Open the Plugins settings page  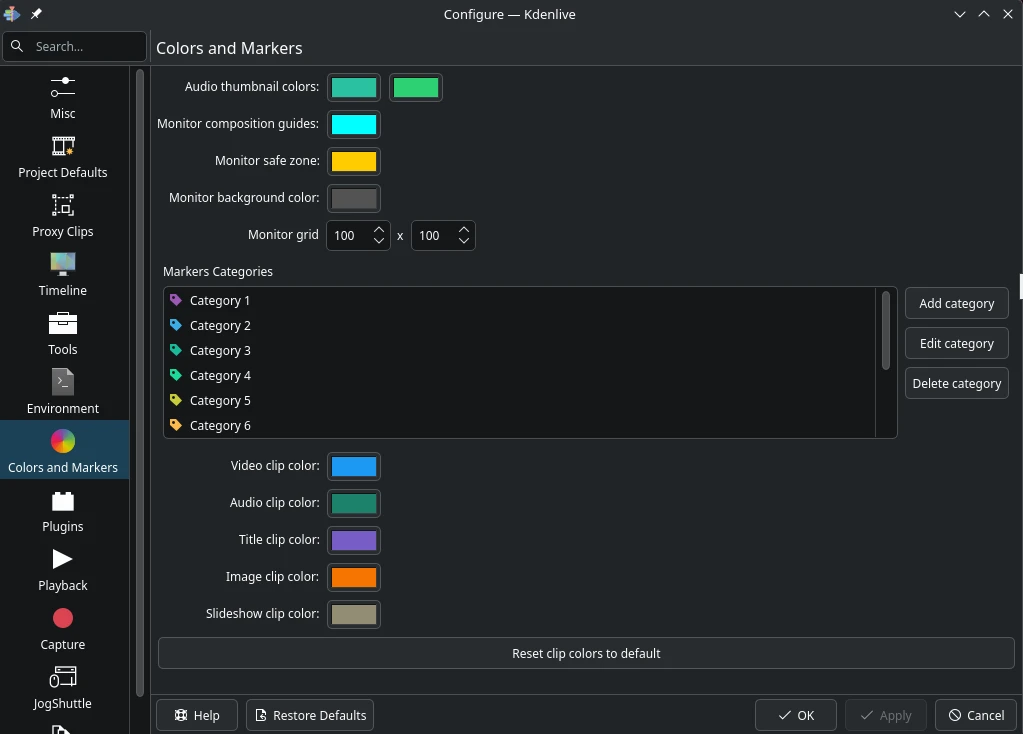click(x=63, y=512)
